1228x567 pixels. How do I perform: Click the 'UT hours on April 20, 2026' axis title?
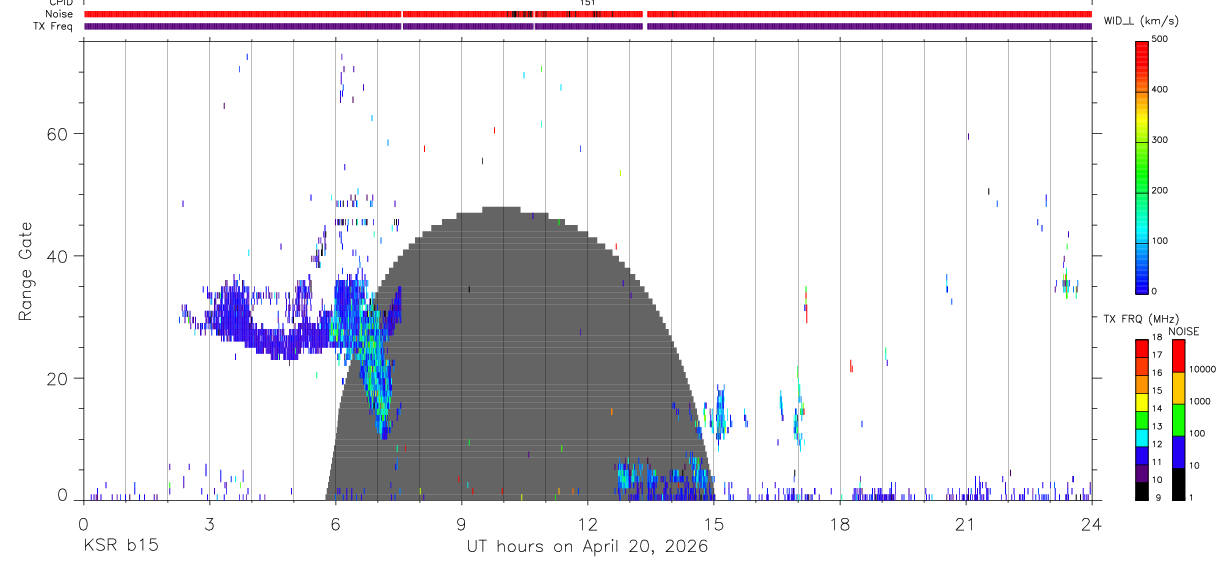click(587, 546)
